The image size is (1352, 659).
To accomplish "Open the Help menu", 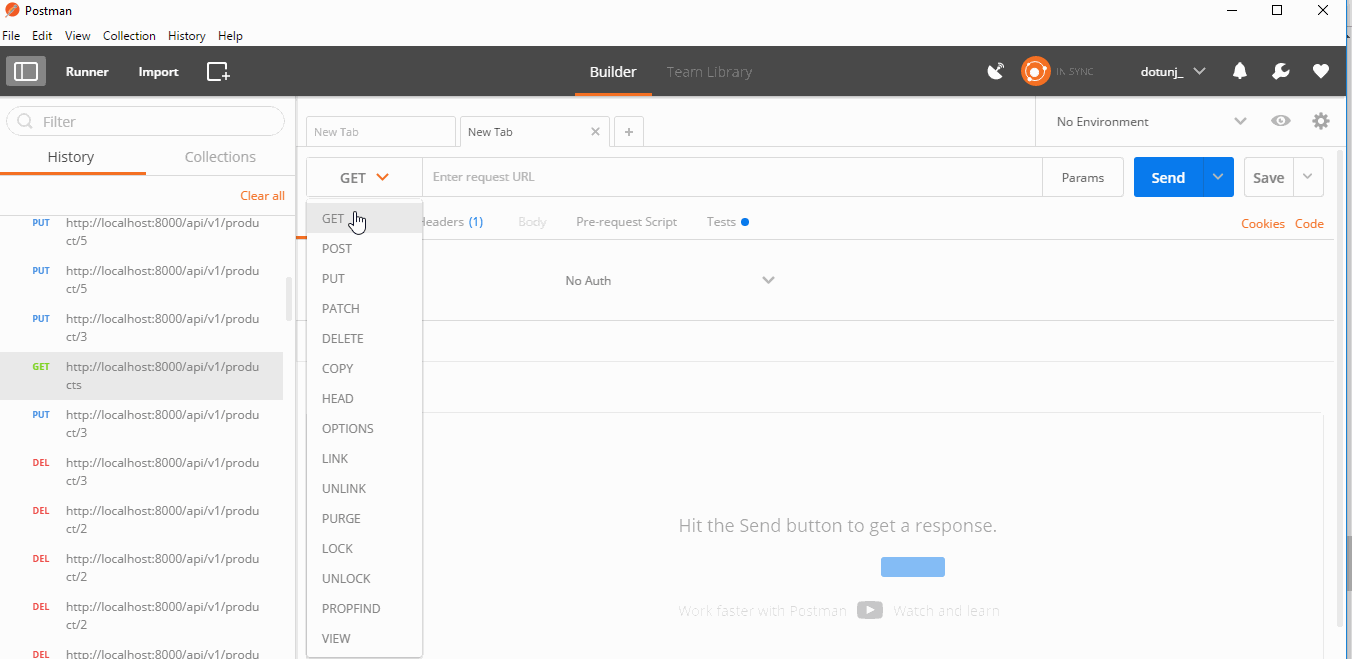I will pos(230,36).
